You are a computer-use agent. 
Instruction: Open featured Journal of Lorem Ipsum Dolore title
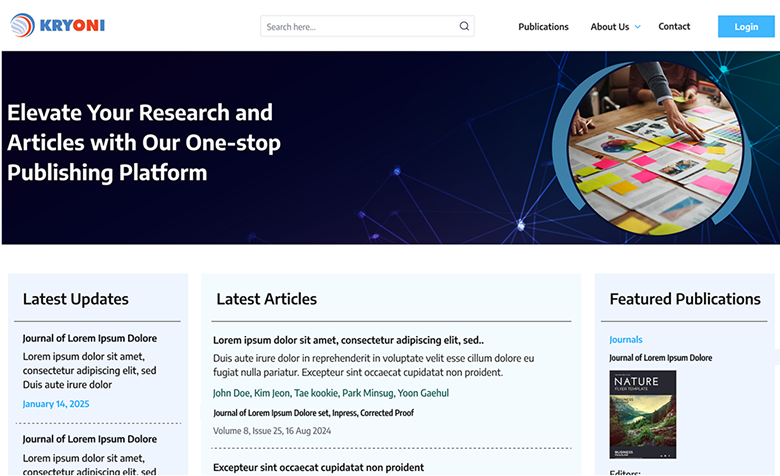pyautogui.click(x=661, y=358)
